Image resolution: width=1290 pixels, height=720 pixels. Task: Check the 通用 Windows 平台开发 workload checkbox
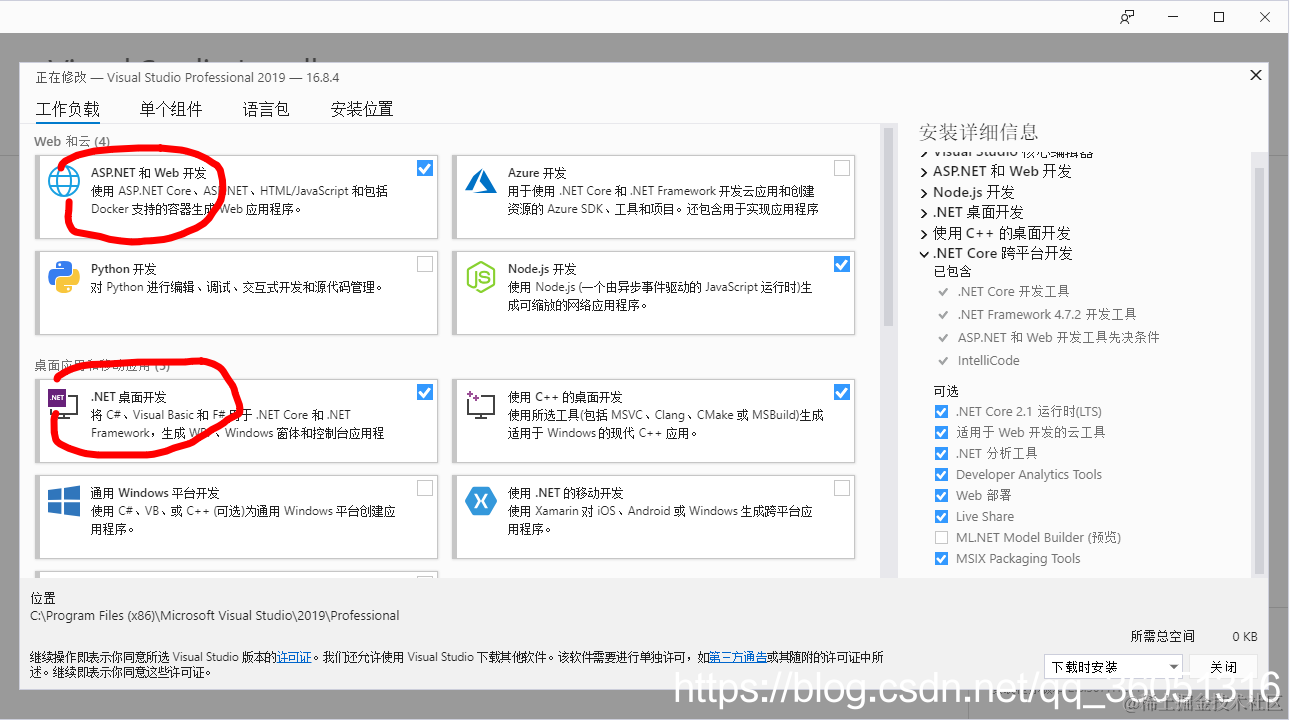tap(425, 488)
